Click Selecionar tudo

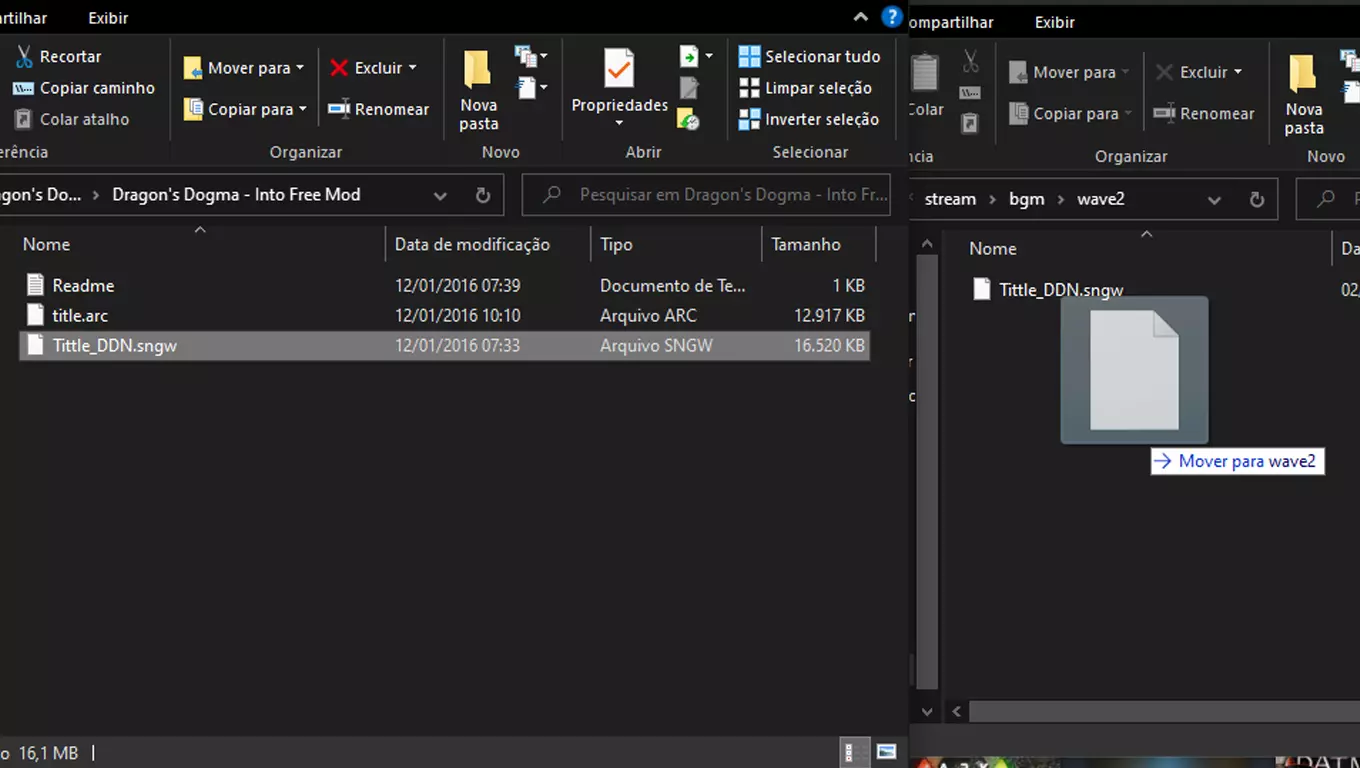(809, 57)
